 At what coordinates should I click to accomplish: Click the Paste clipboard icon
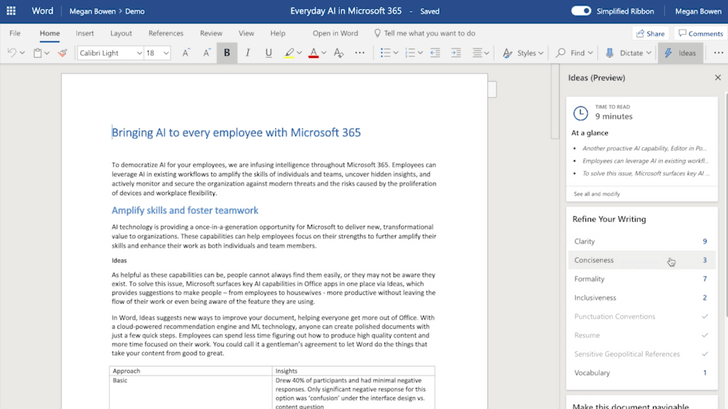point(38,53)
